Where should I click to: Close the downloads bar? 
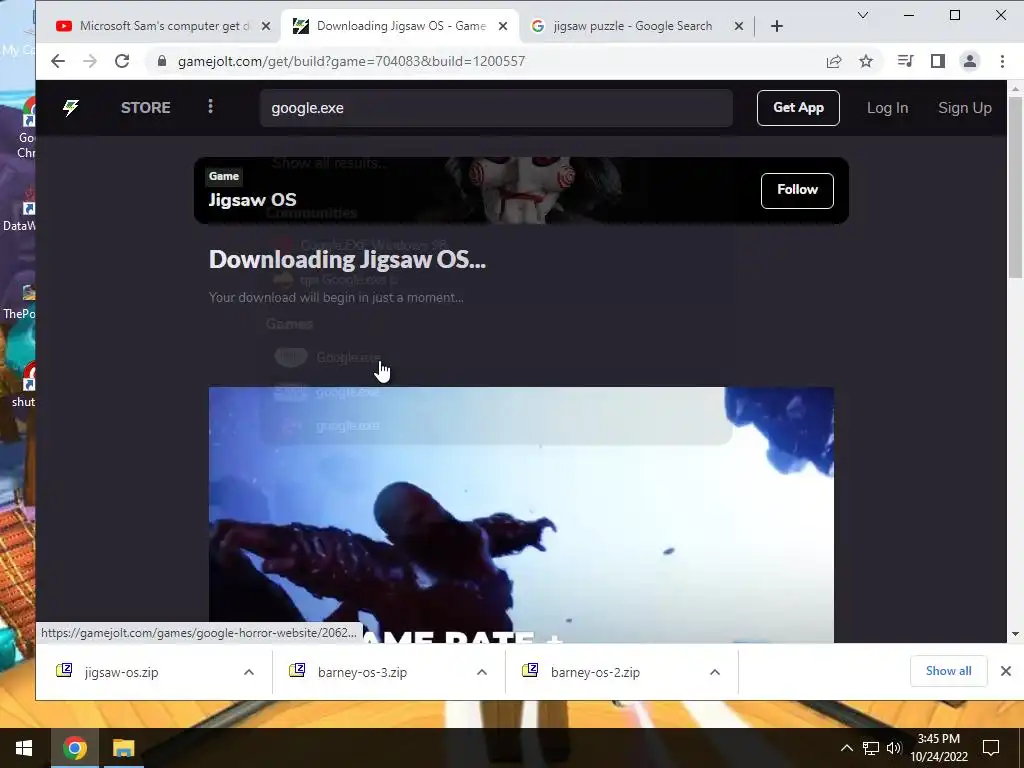pyautogui.click(x=1006, y=671)
